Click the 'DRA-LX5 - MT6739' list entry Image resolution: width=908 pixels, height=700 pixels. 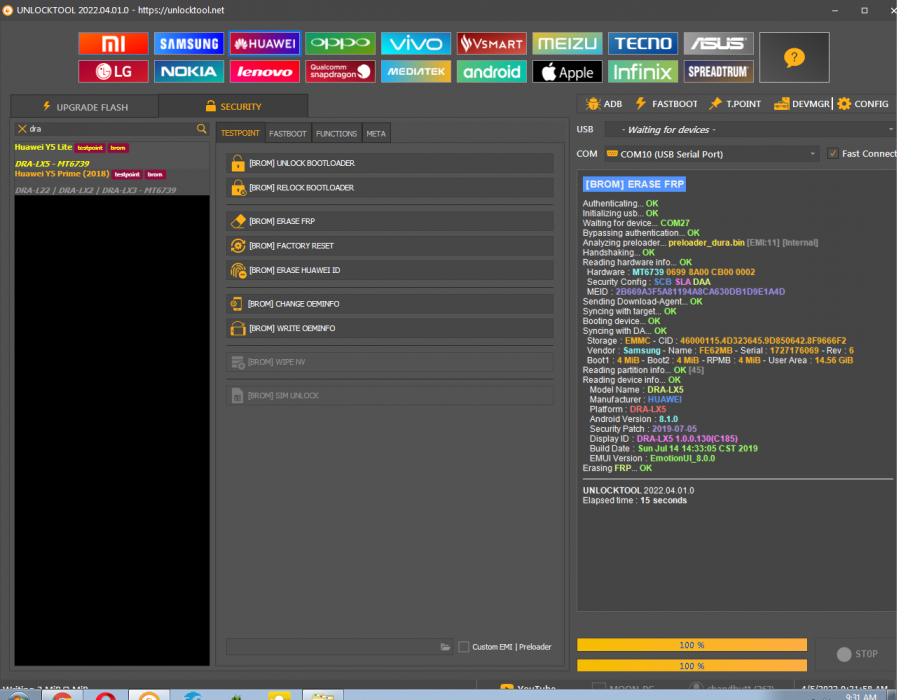52,164
